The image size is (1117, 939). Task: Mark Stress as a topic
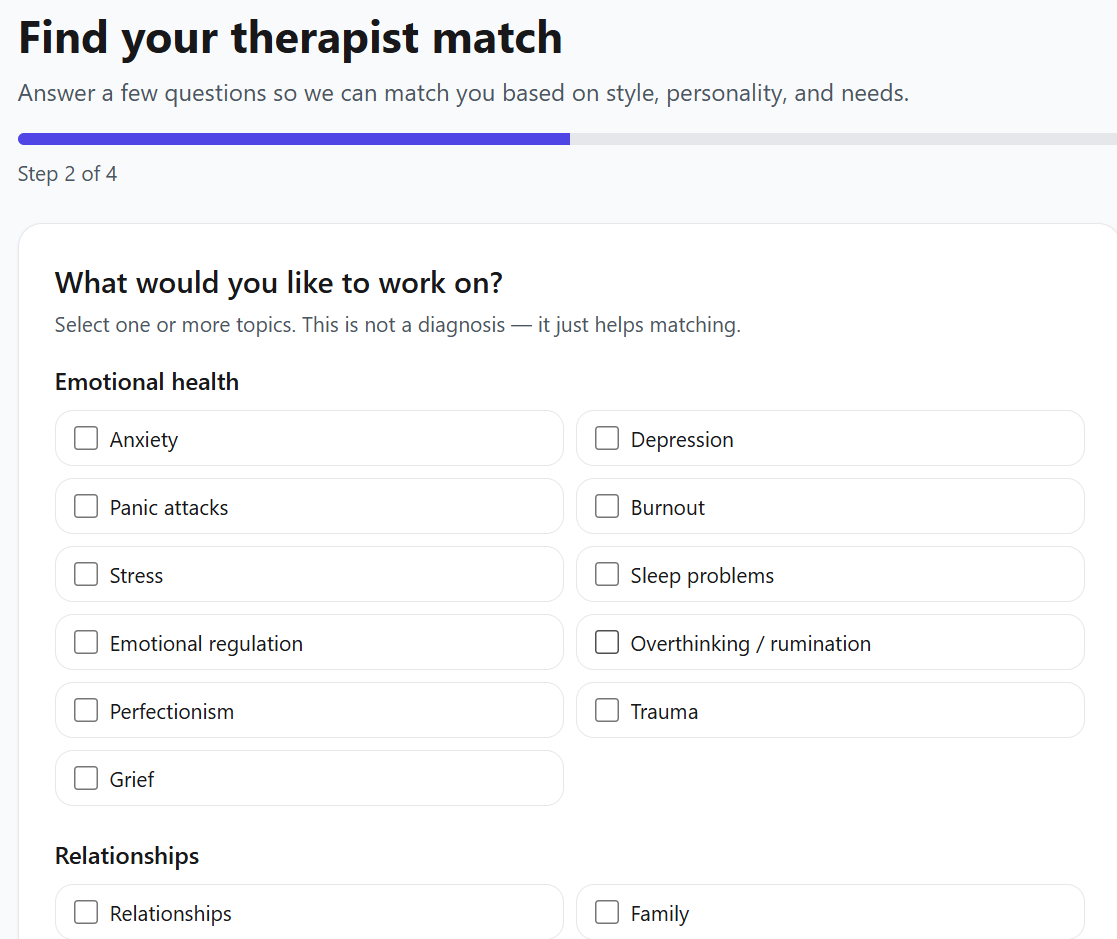pyautogui.click(x=86, y=575)
